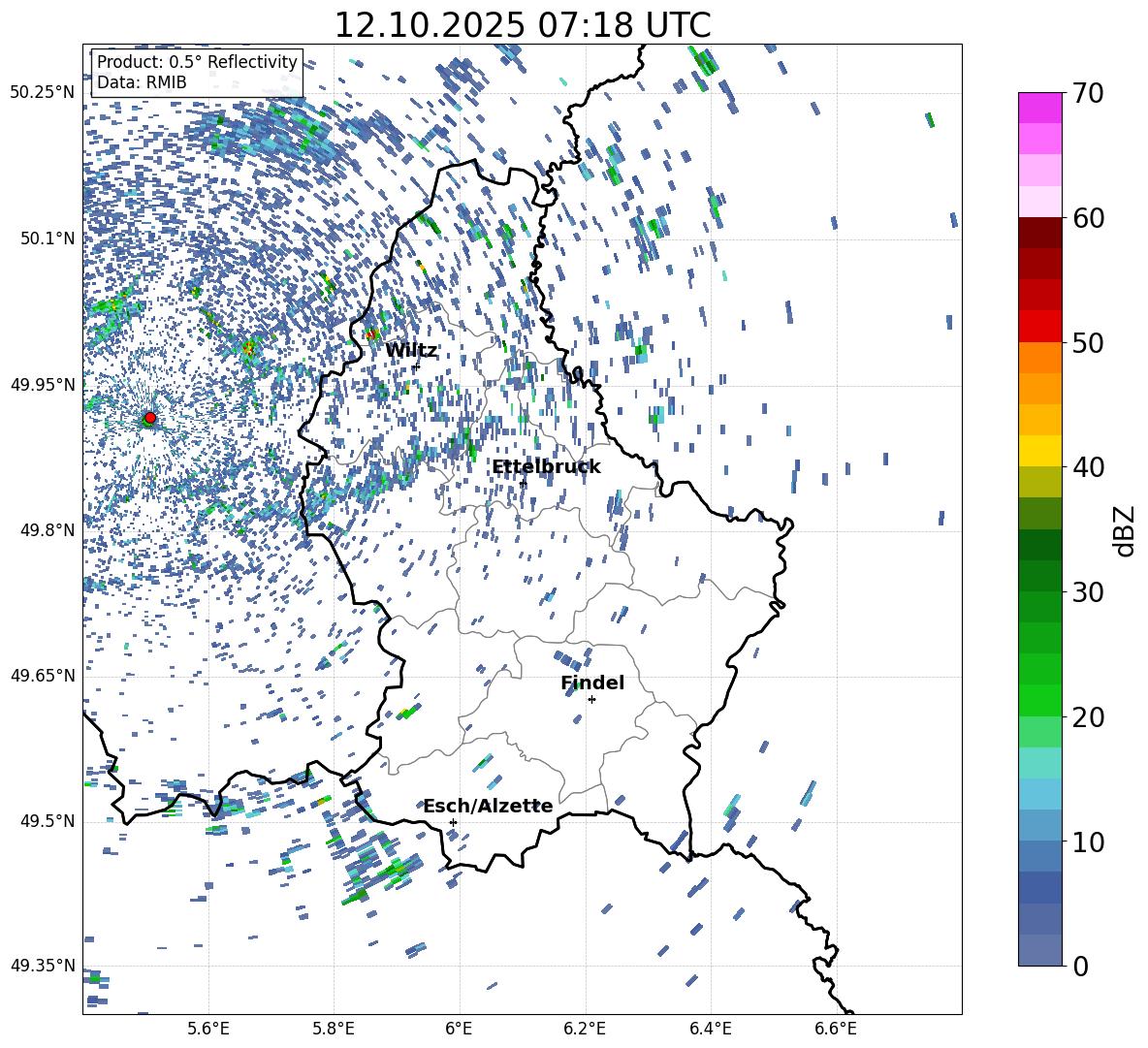Click the title '12.10.2025 07:18 UTC'
This screenshot has height=1048, width=1148.
[x=523, y=25]
